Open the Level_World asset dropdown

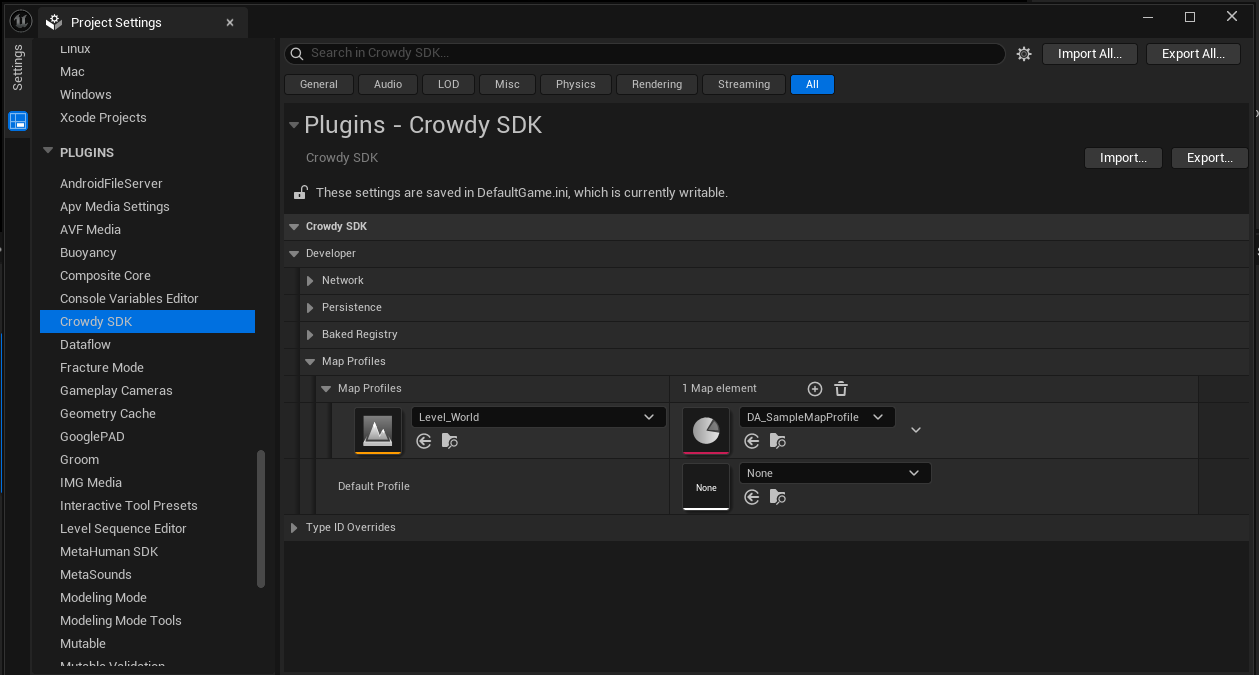[x=538, y=417]
